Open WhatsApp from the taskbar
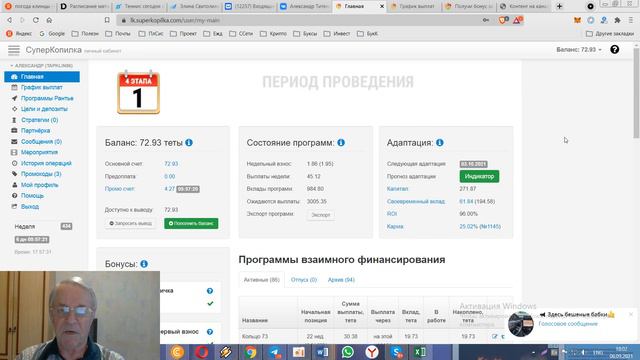 pos(348,352)
